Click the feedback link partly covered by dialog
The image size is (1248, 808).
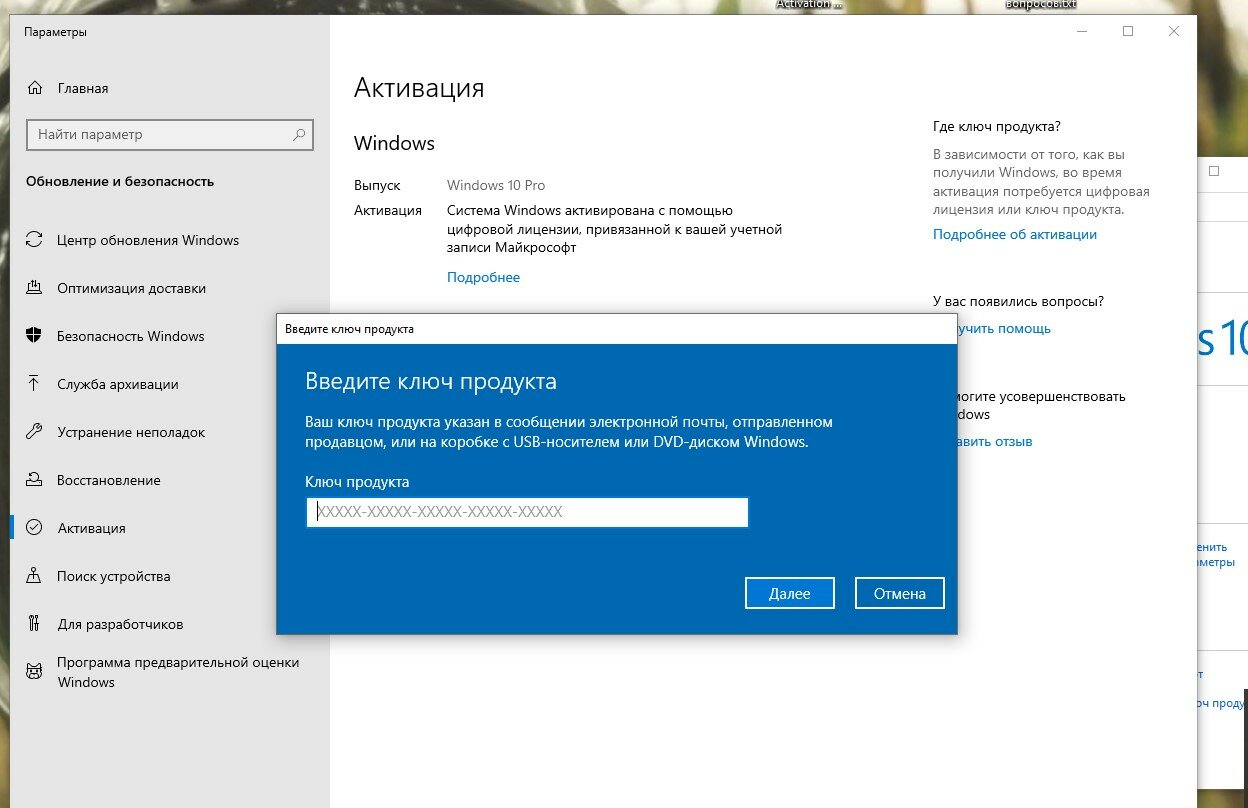pos(995,441)
